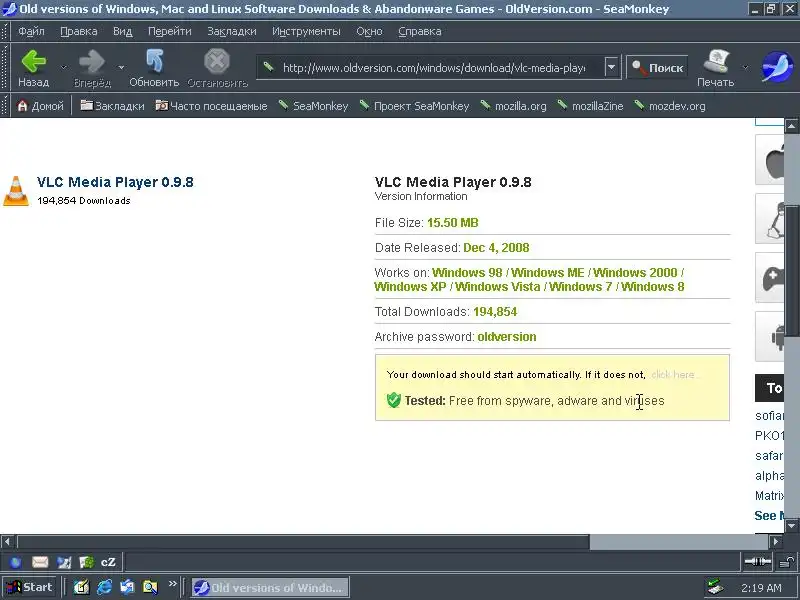Open the Правка menu

(x=79, y=31)
